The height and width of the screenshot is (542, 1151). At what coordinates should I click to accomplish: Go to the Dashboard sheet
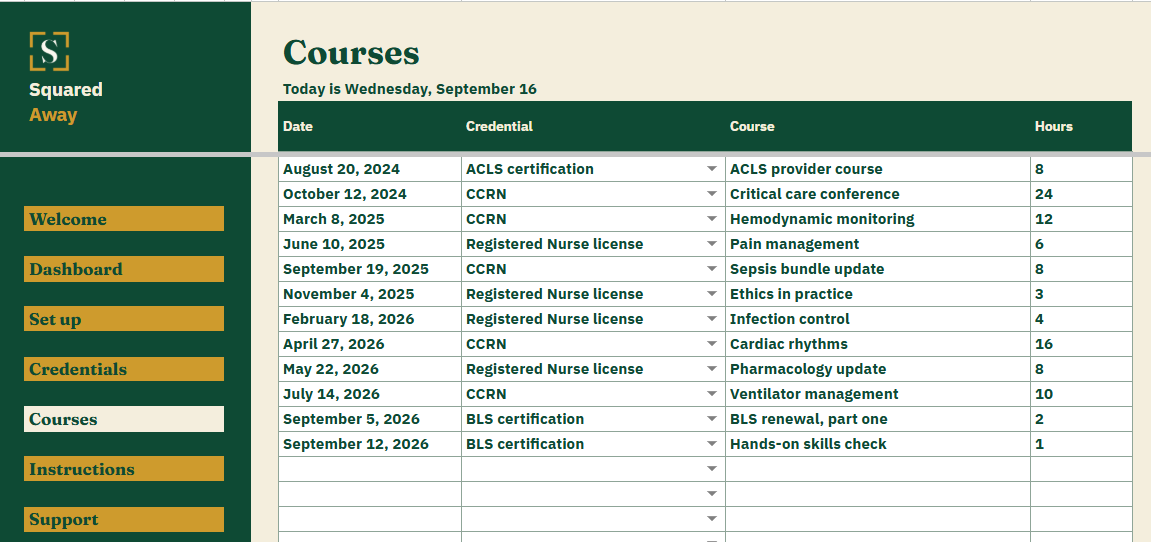tap(124, 269)
